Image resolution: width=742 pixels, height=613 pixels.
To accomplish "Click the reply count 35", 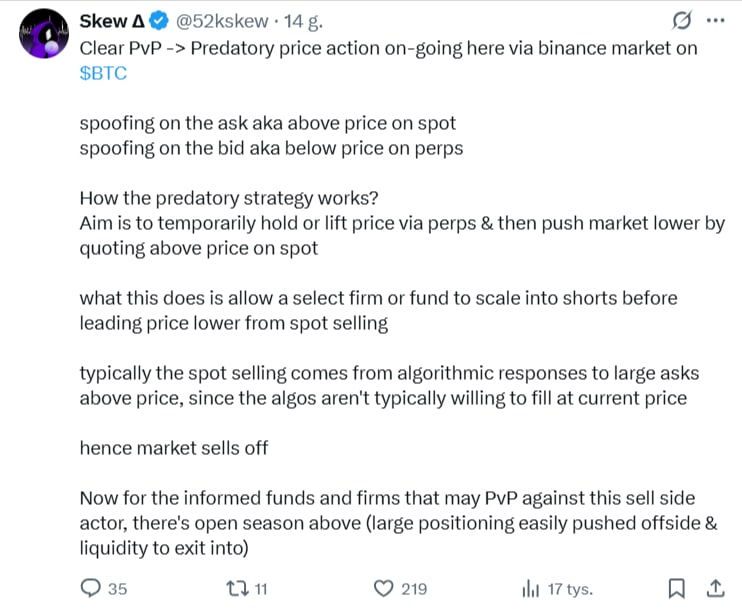I will point(117,588).
